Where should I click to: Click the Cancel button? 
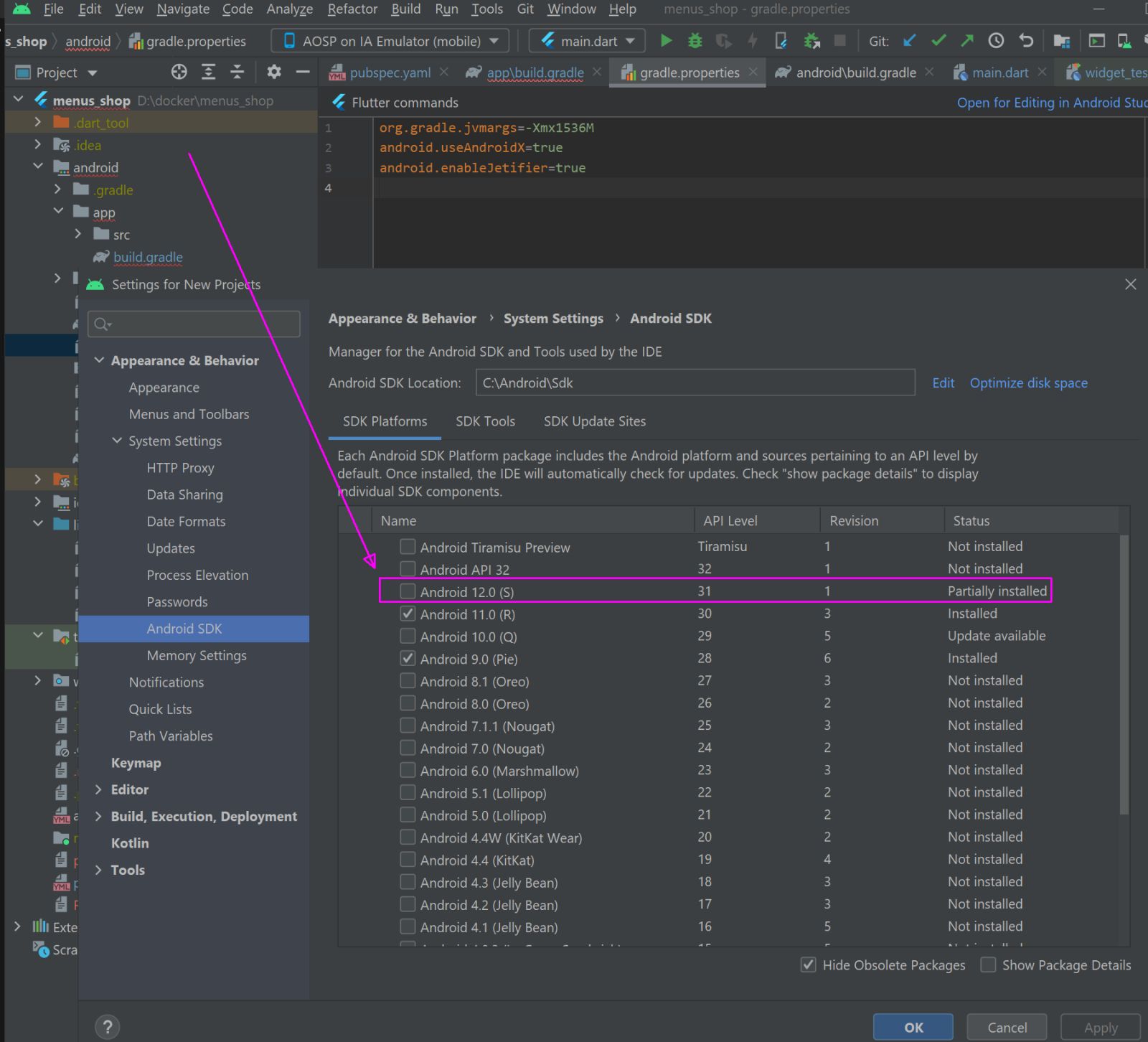click(x=1007, y=1027)
